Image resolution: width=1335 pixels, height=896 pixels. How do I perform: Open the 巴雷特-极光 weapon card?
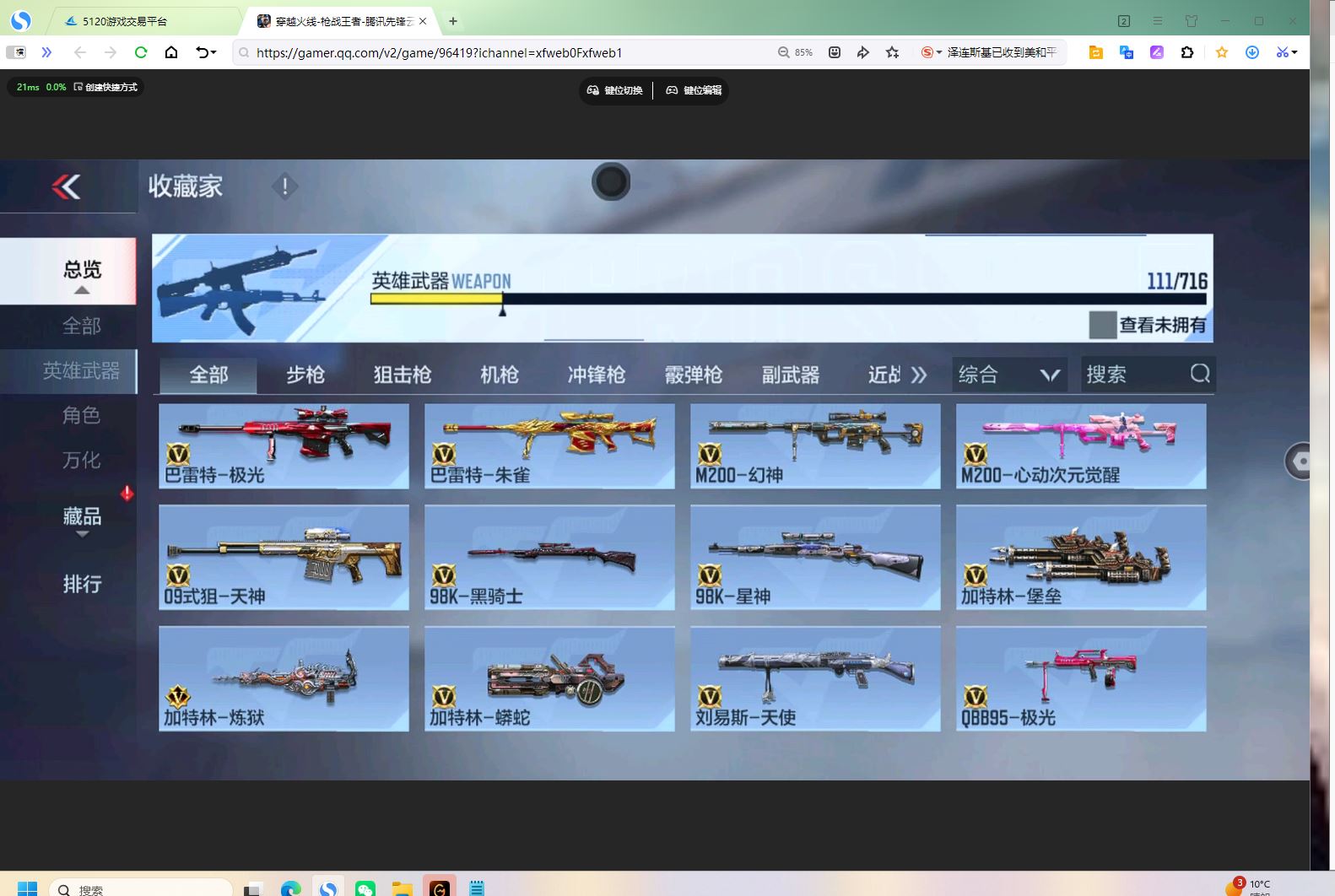[x=284, y=446]
